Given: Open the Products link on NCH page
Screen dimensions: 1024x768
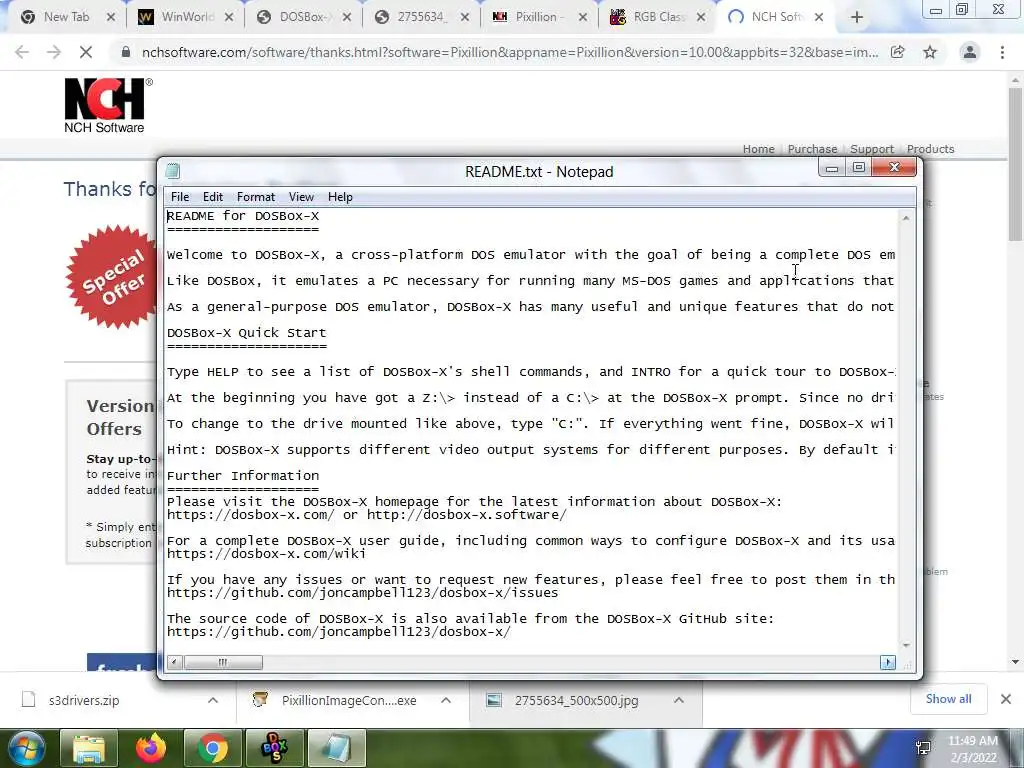Looking at the screenshot, I should [x=930, y=149].
